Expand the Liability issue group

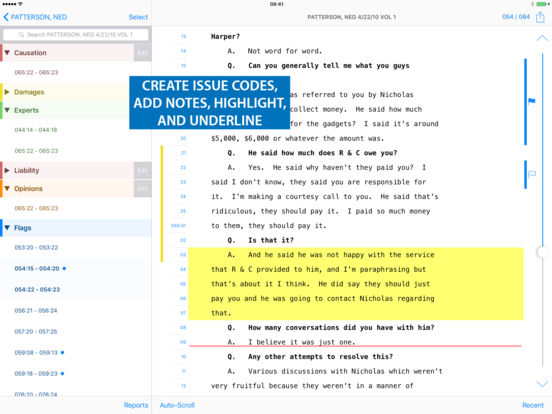click(7, 170)
